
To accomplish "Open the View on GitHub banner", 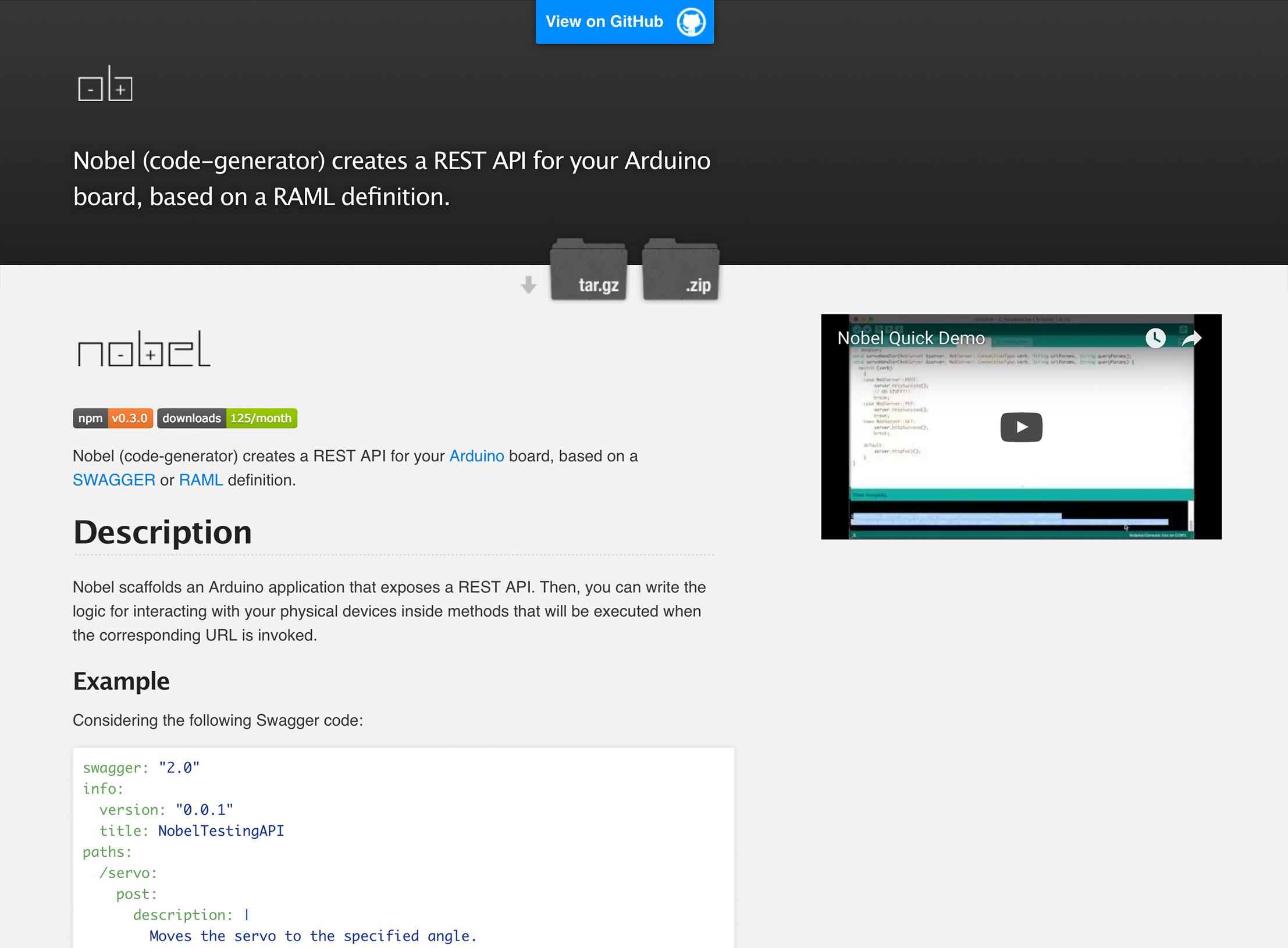I will (625, 22).
